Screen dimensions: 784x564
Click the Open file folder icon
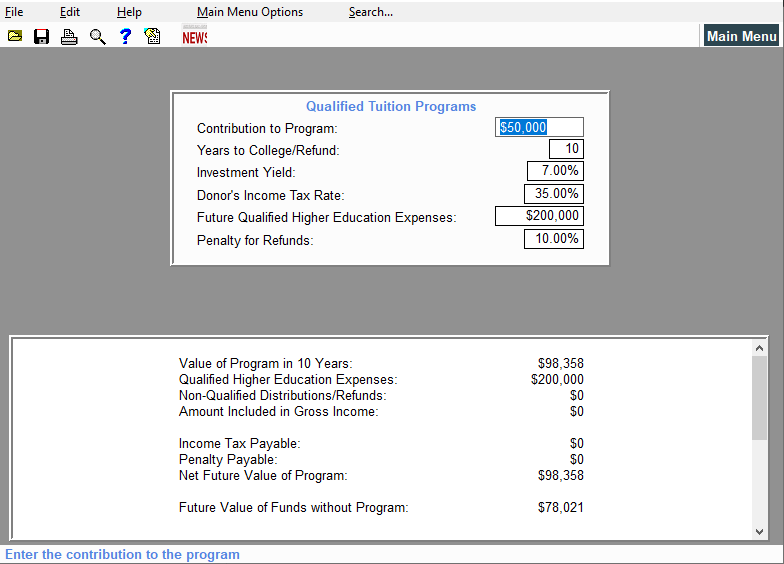(15, 37)
